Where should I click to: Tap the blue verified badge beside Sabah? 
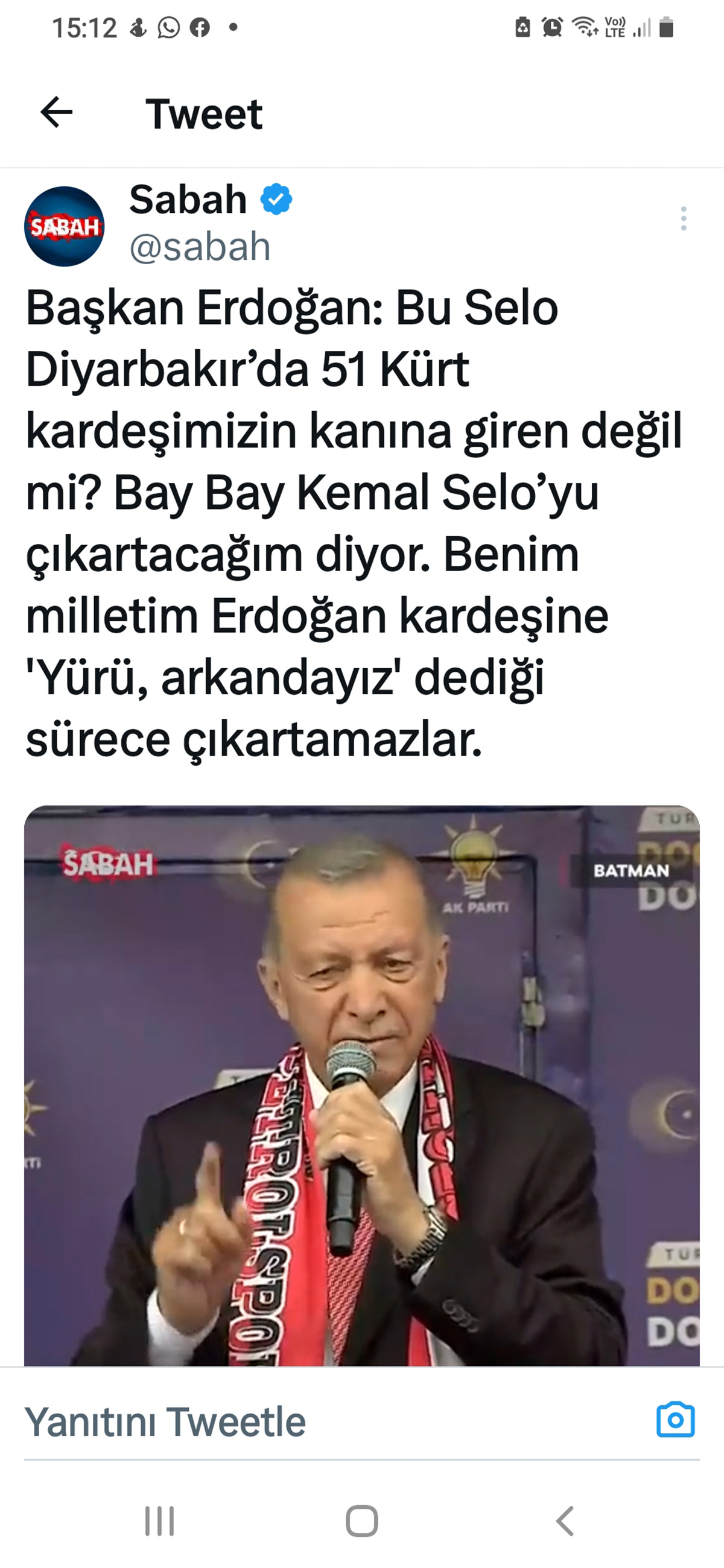point(276,199)
